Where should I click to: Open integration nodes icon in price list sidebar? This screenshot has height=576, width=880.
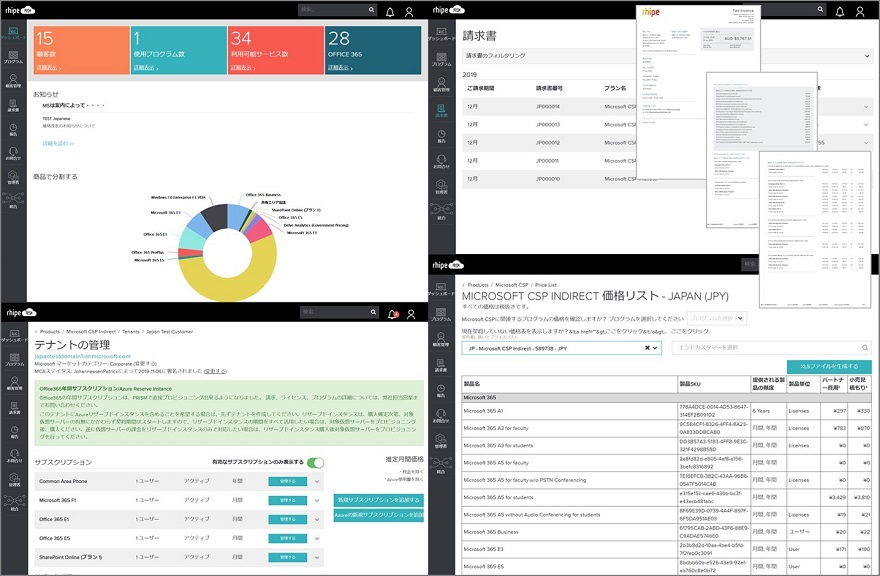click(442, 465)
